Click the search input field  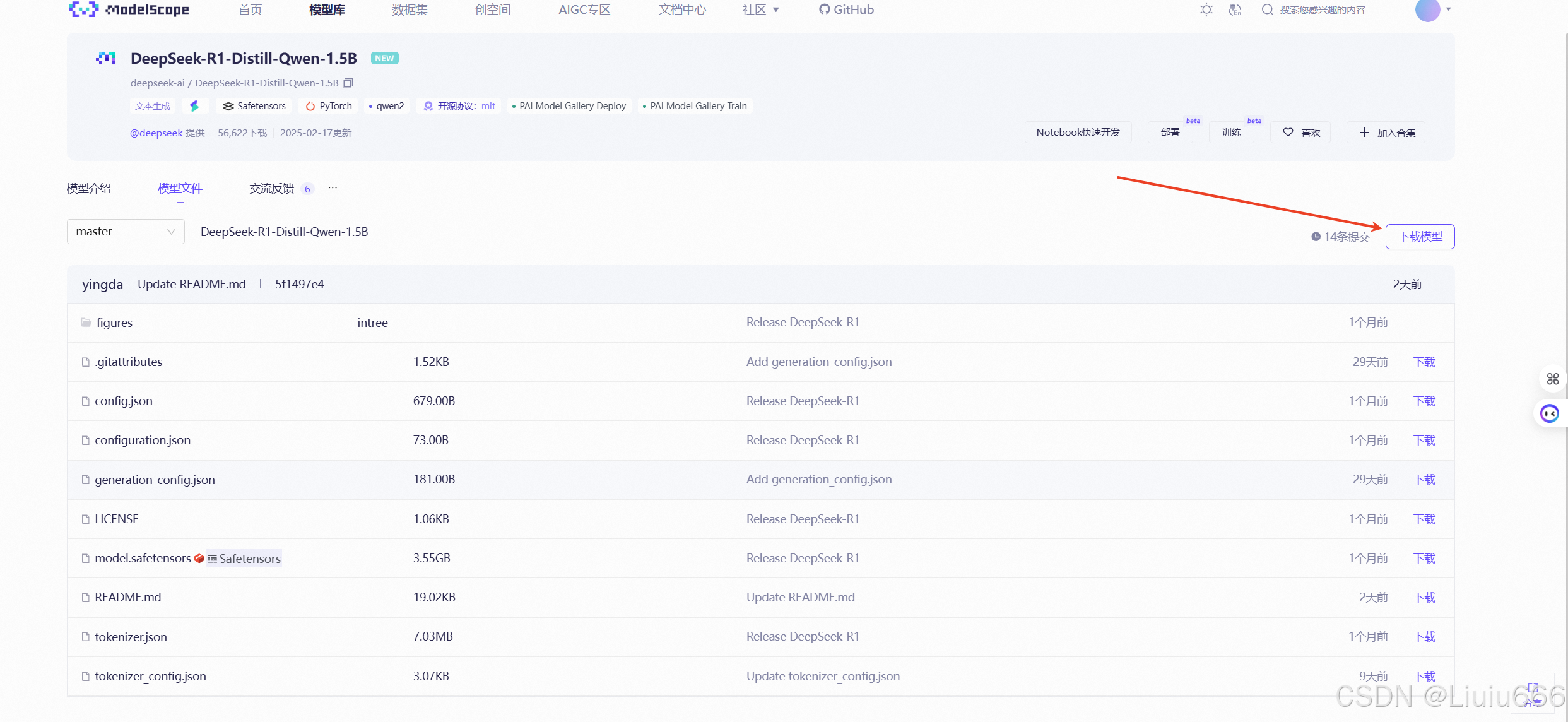pyautogui.click(x=1322, y=9)
